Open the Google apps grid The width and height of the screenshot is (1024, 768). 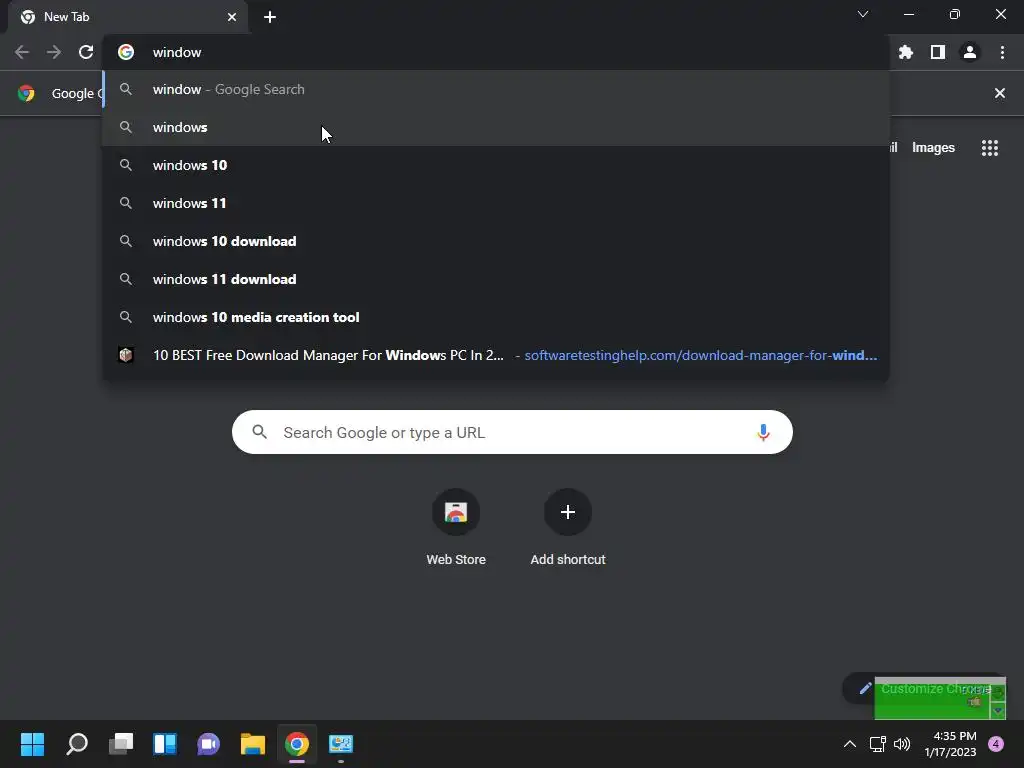click(x=989, y=148)
